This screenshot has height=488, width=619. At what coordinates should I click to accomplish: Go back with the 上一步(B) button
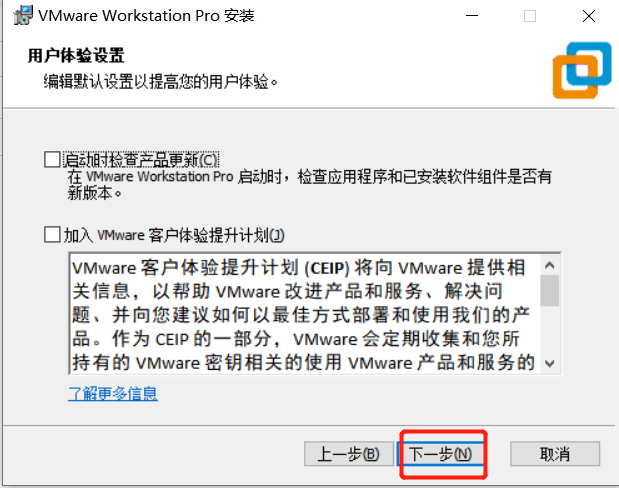[x=349, y=454]
